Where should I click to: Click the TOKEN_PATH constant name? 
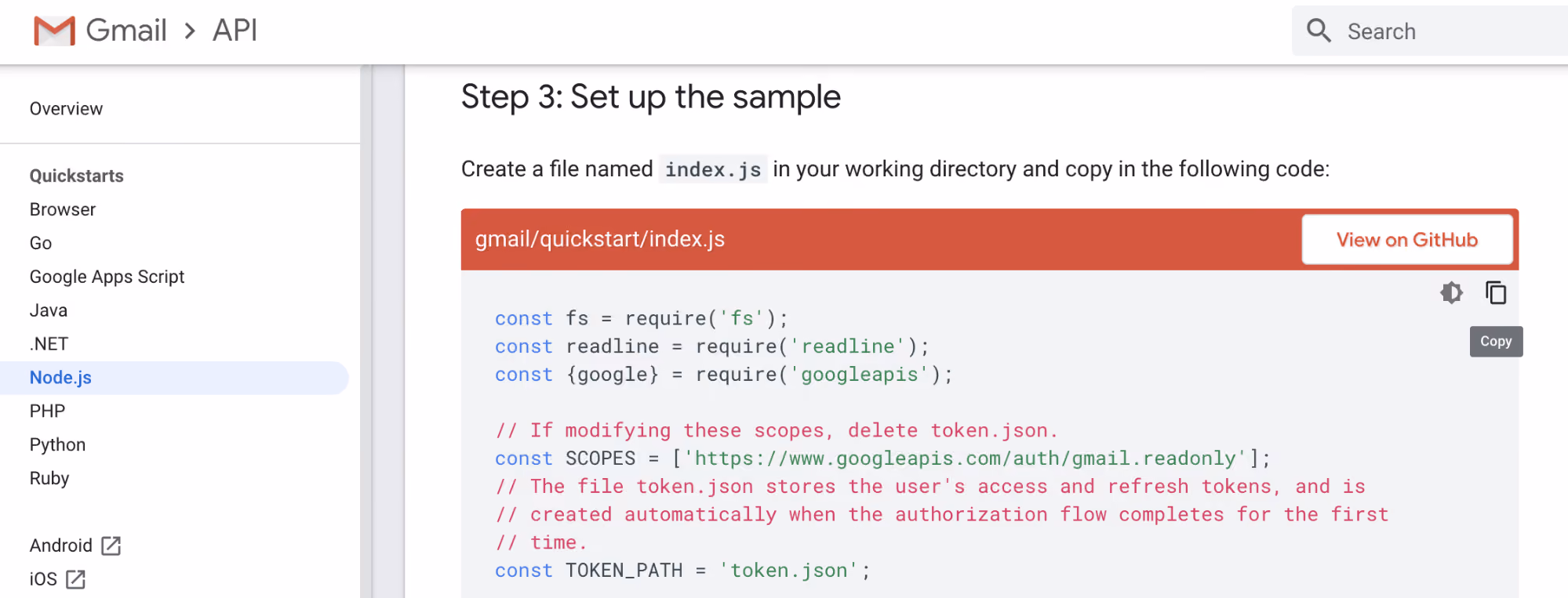pyautogui.click(x=624, y=571)
